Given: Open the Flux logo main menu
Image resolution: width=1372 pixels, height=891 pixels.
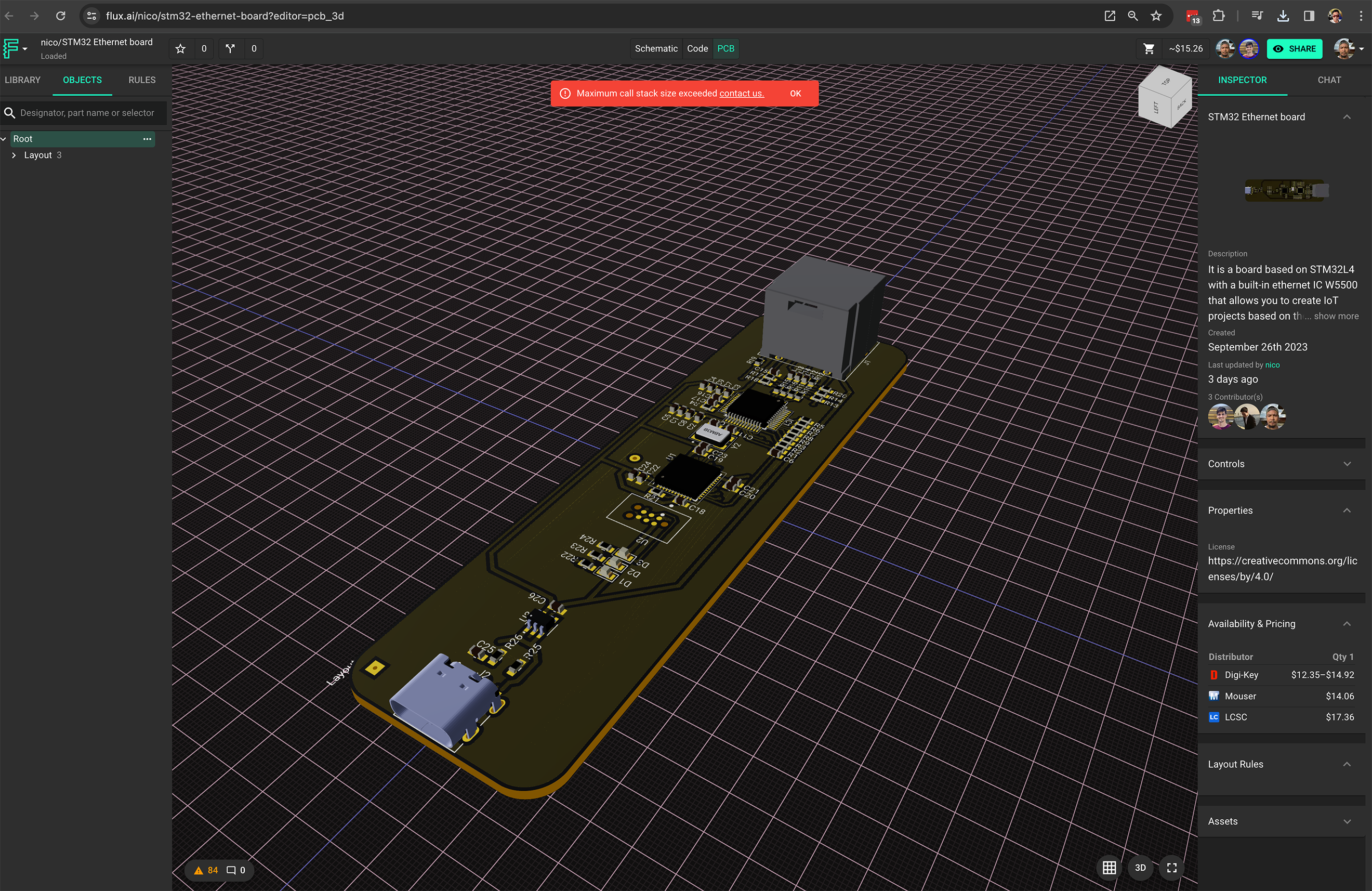Looking at the screenshot, I should 15,48.
